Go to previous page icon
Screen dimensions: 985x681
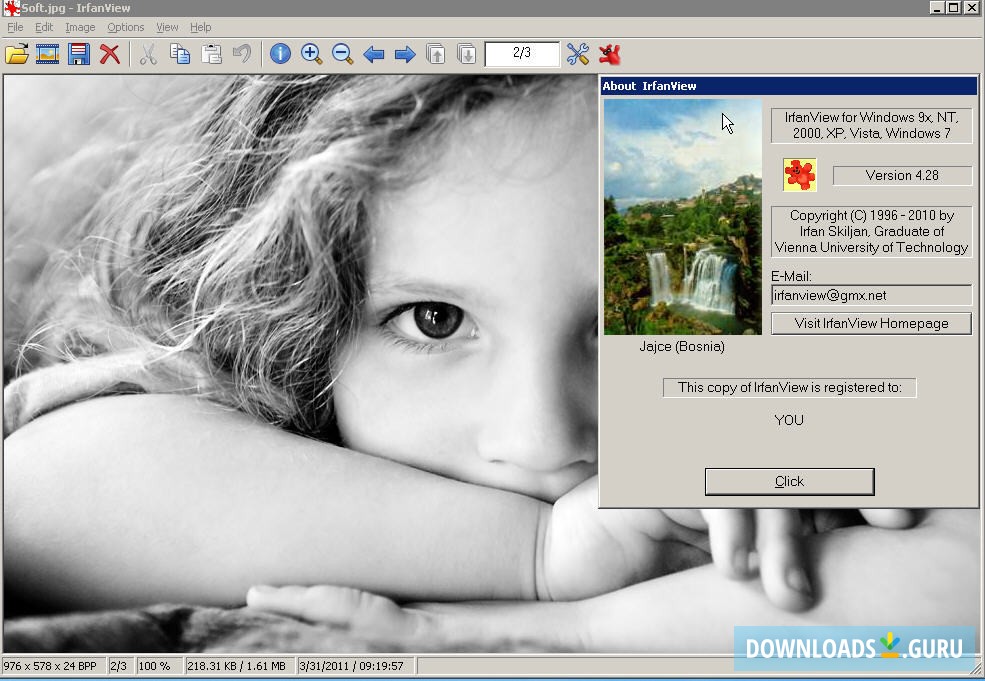coord(435,54)
